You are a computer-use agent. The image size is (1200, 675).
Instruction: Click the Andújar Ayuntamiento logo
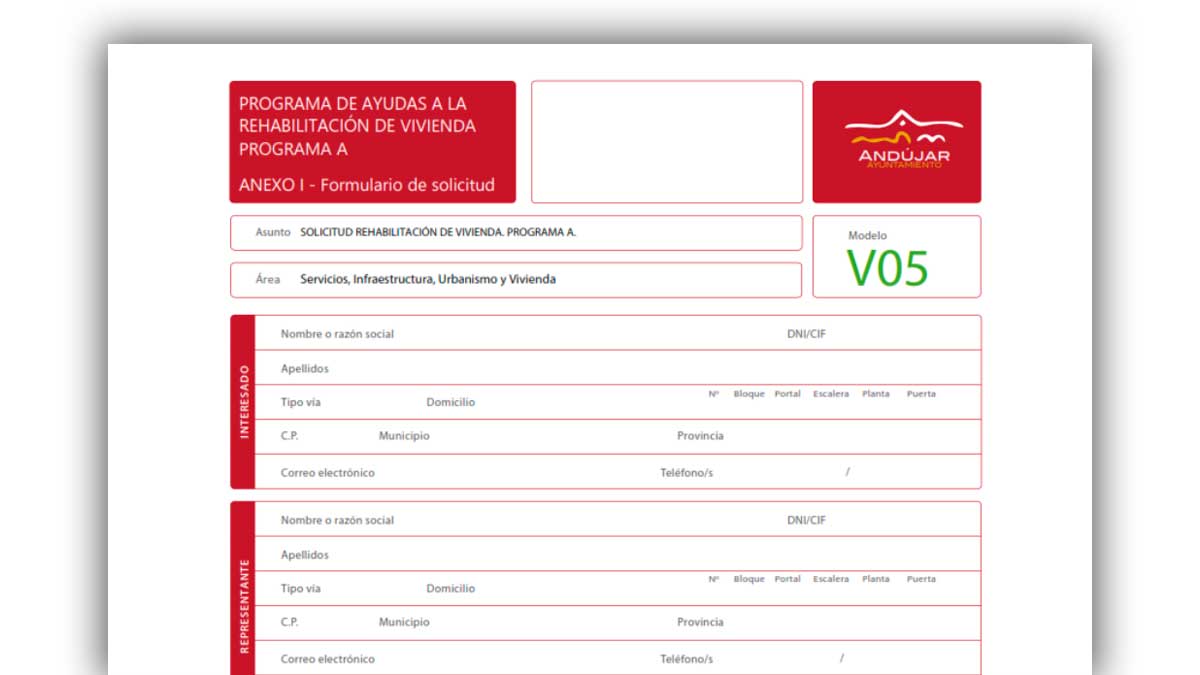click(897, 142)
